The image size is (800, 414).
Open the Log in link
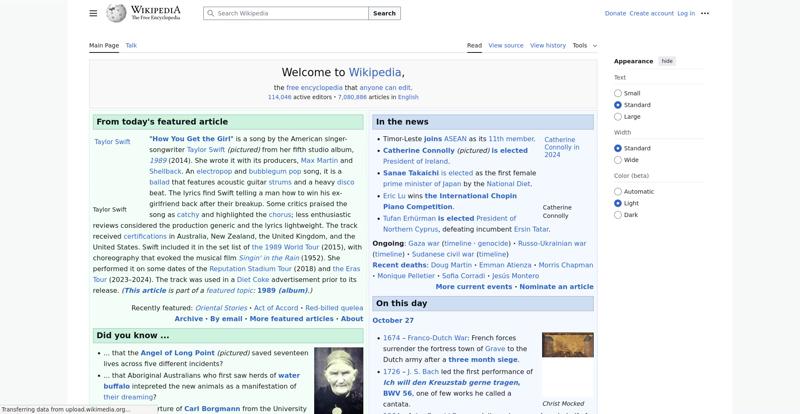686,13
